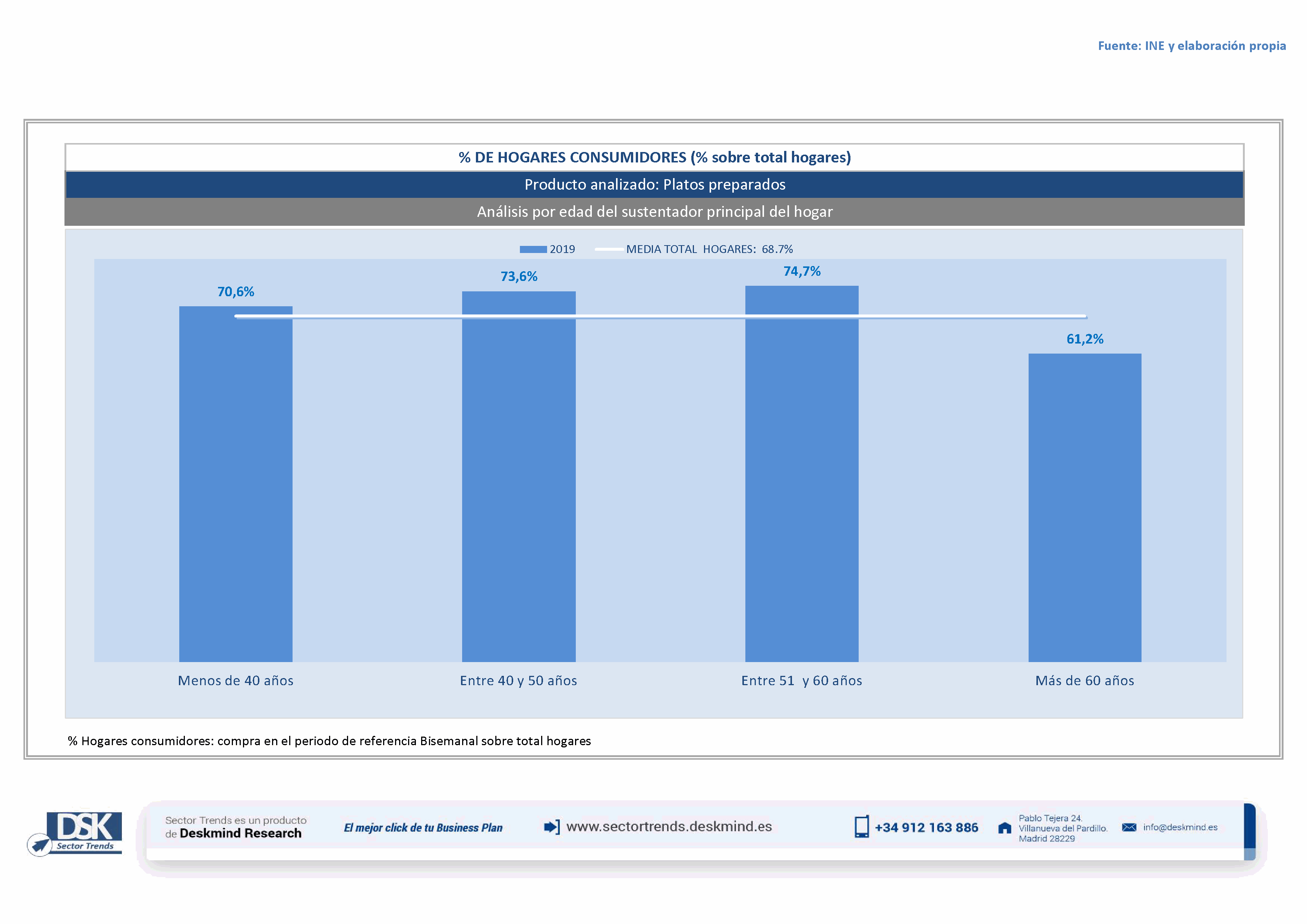1307x924 pixels.
Task: Click the +34 912 163 886 phone number
Action: click(x=926, y=827)
